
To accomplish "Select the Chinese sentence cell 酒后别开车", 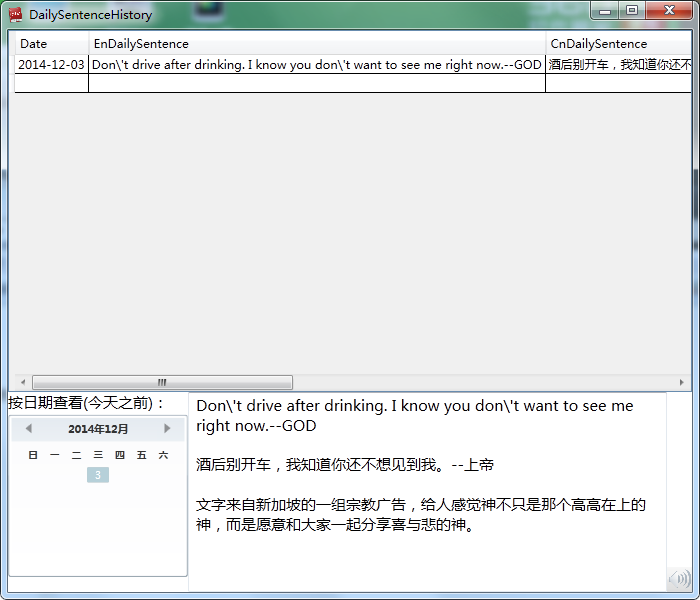I will pyautogui.click(x=618, y=65).
